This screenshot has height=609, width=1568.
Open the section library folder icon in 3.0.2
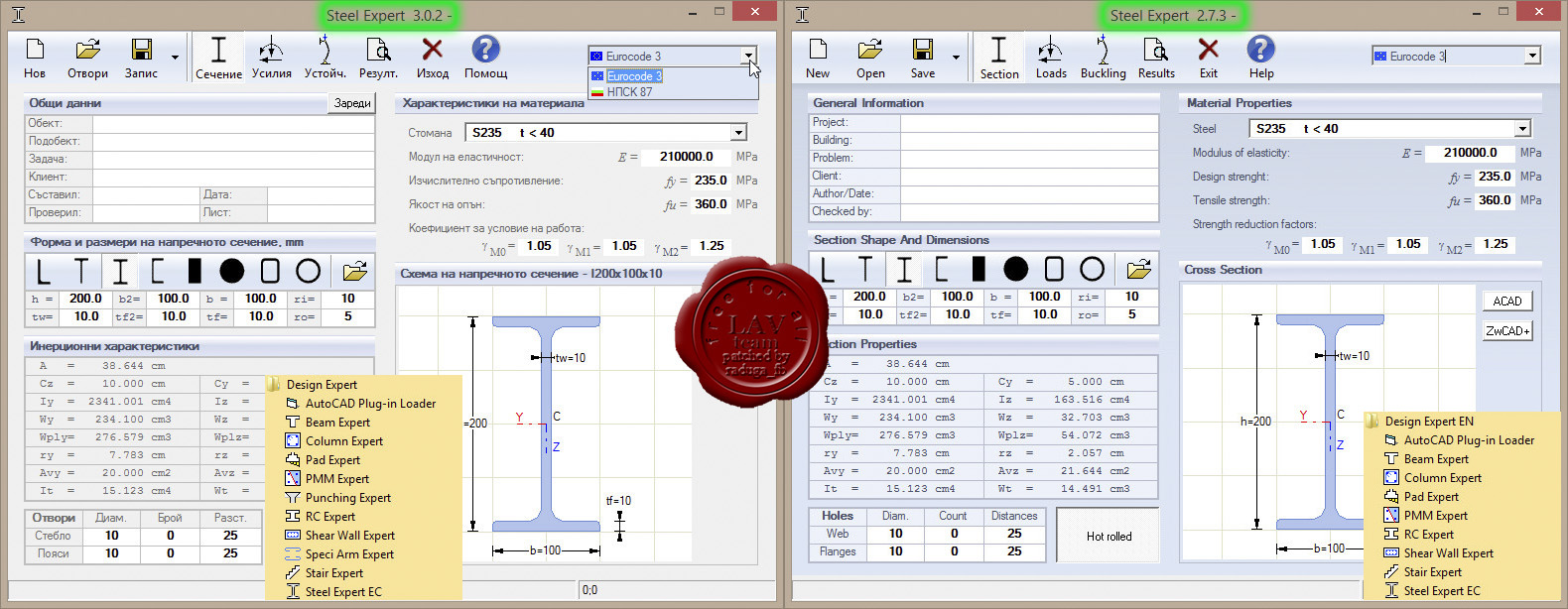[354, 271]
